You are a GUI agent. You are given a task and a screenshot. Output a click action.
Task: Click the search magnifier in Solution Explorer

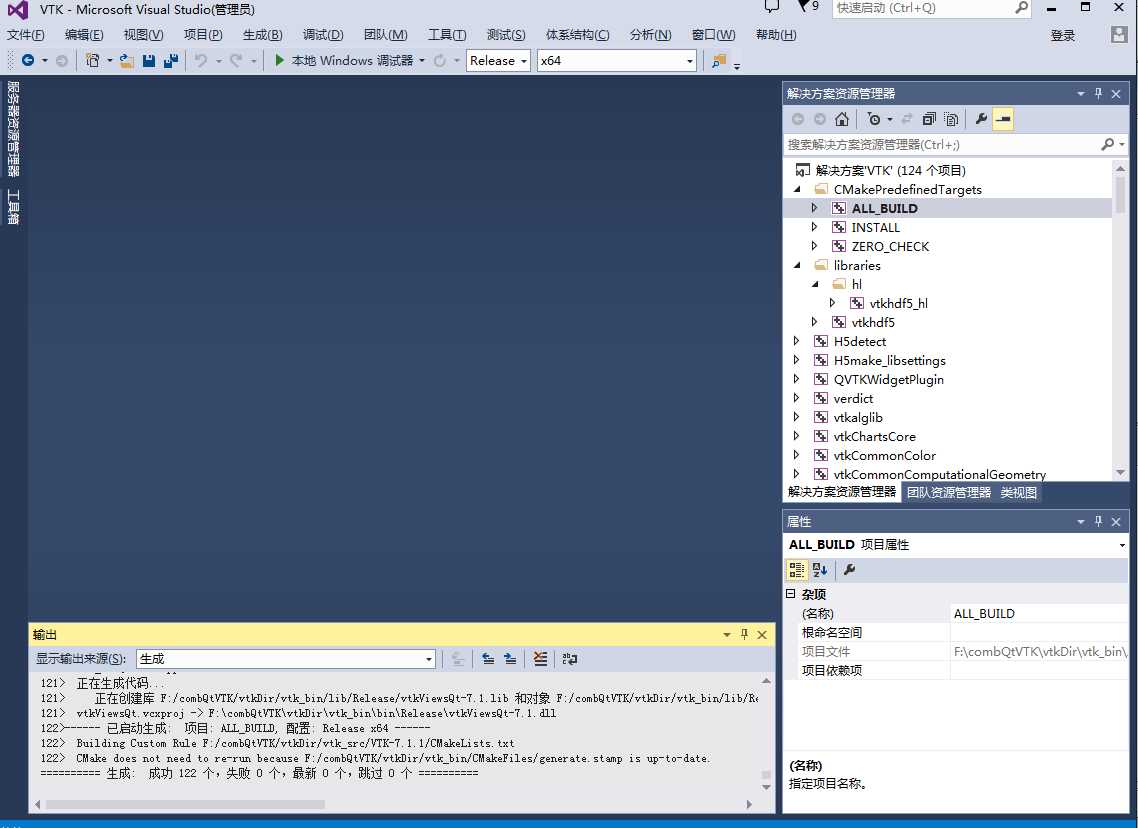(1108, 144)
